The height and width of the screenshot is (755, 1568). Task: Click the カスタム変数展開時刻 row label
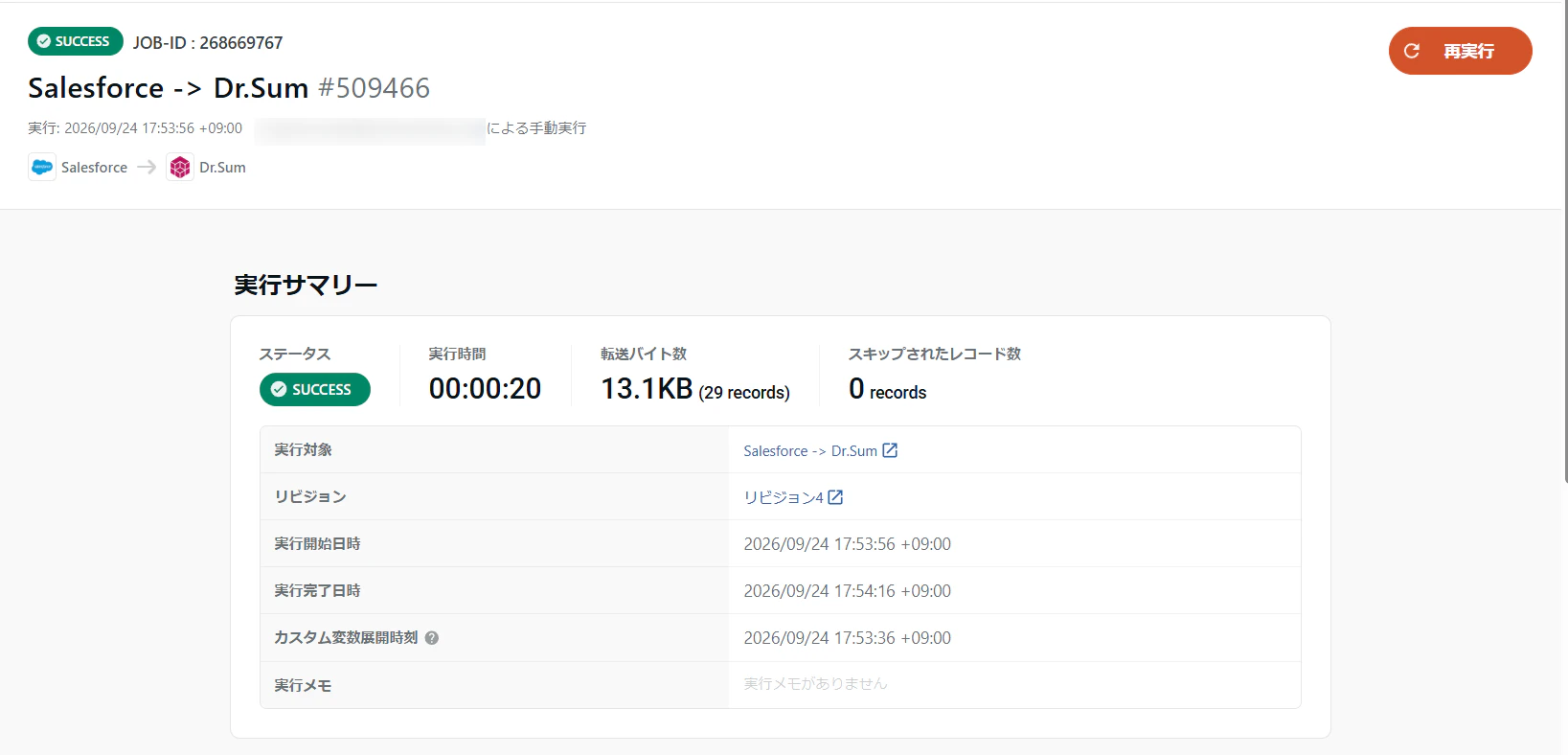pyautogui.click(x=346, y=637)
